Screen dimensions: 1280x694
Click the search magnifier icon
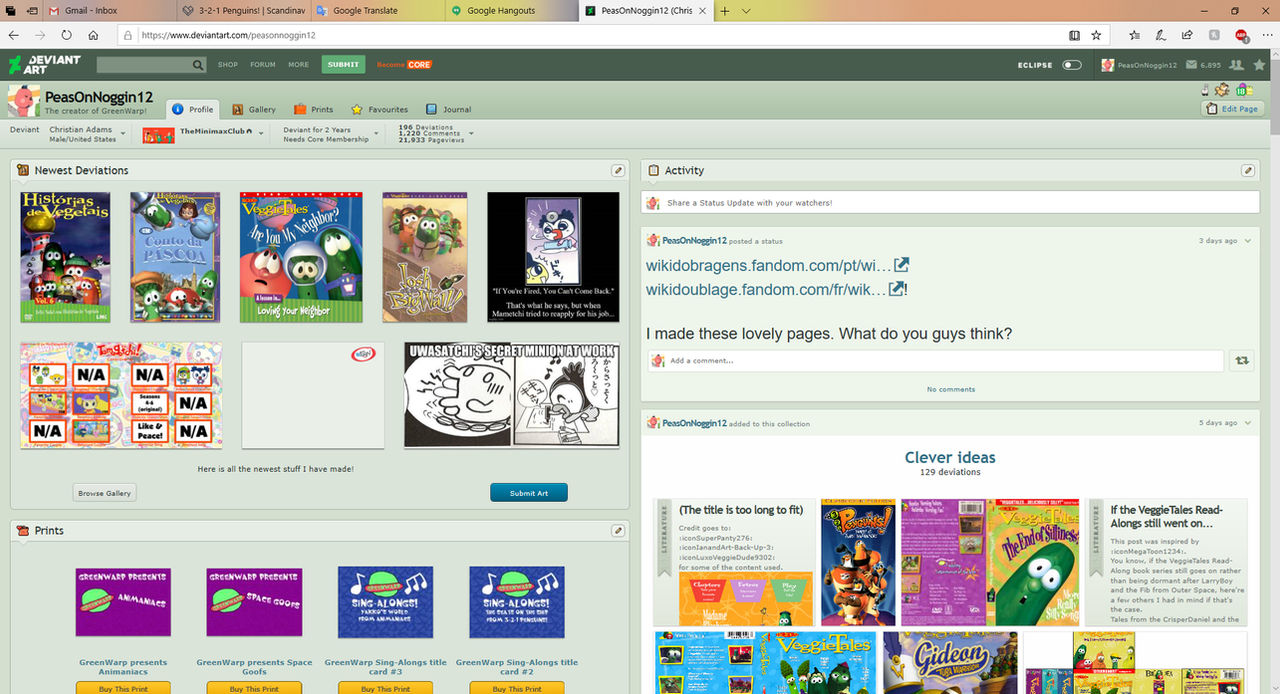[x=199, y=65]
